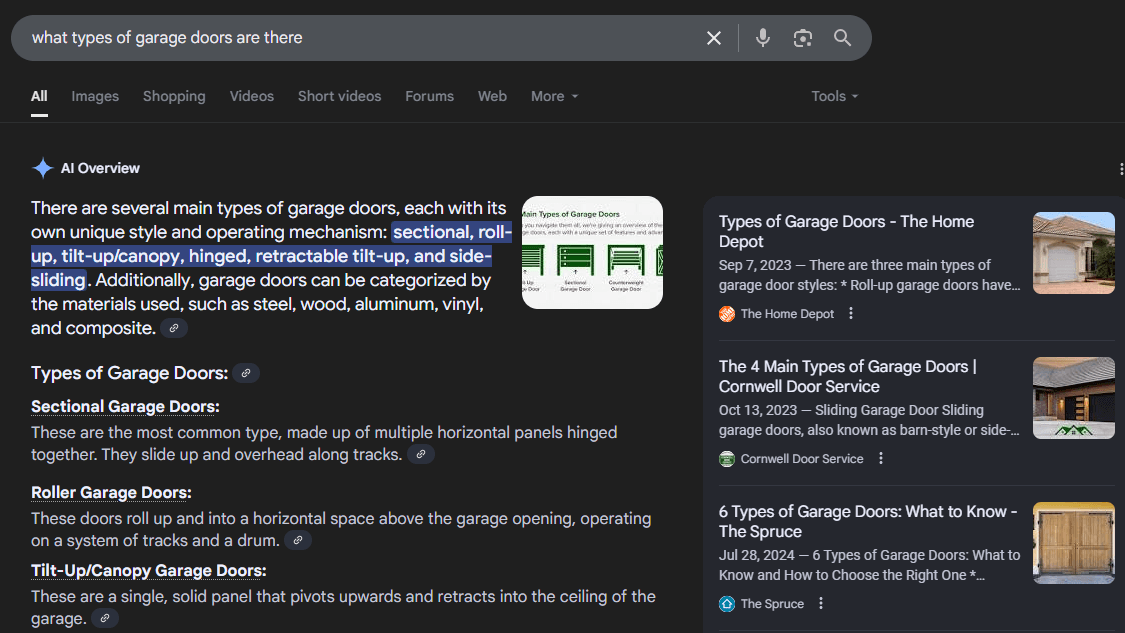
Task: Open the Tools dropdown
Action: (834, 96)
